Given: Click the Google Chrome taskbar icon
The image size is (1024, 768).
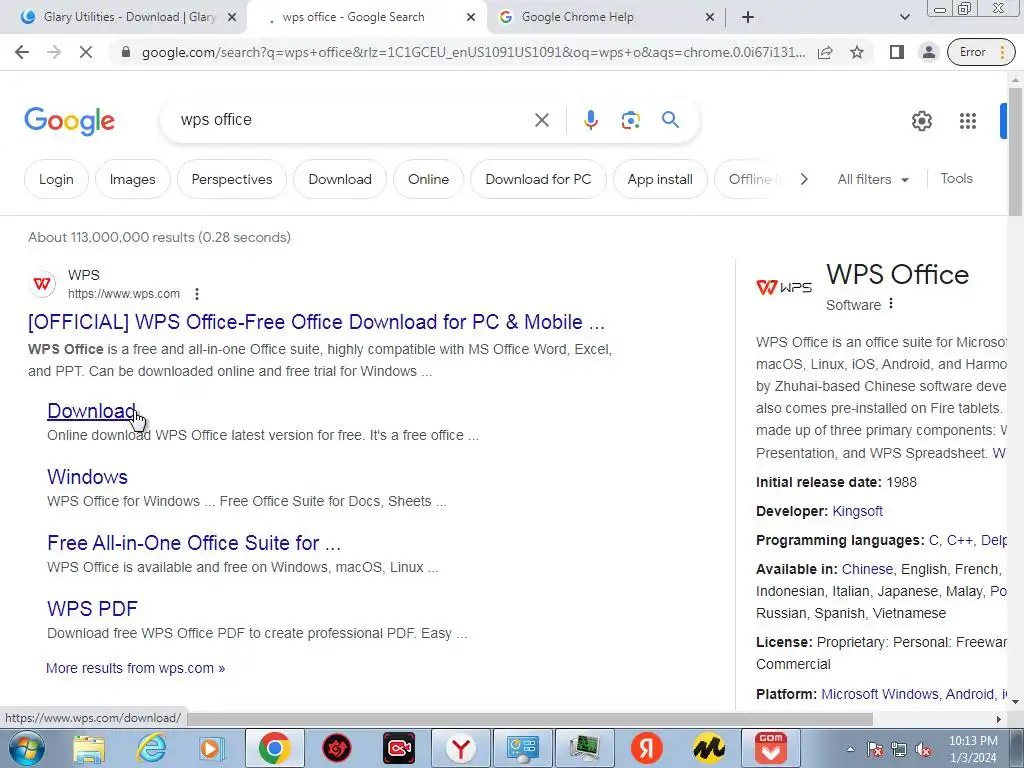Looking at the screenshot, I should click(x=274, y=748).
